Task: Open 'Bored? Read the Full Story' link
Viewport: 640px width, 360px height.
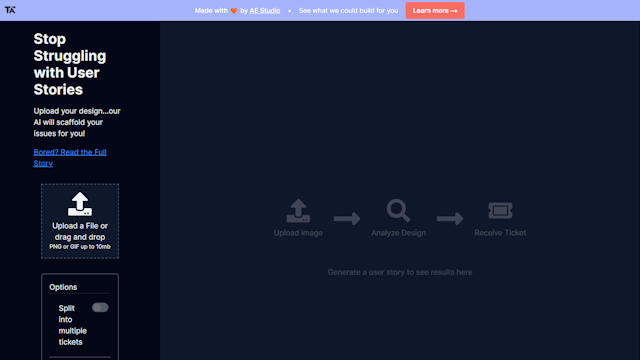Action: point(70,158)
